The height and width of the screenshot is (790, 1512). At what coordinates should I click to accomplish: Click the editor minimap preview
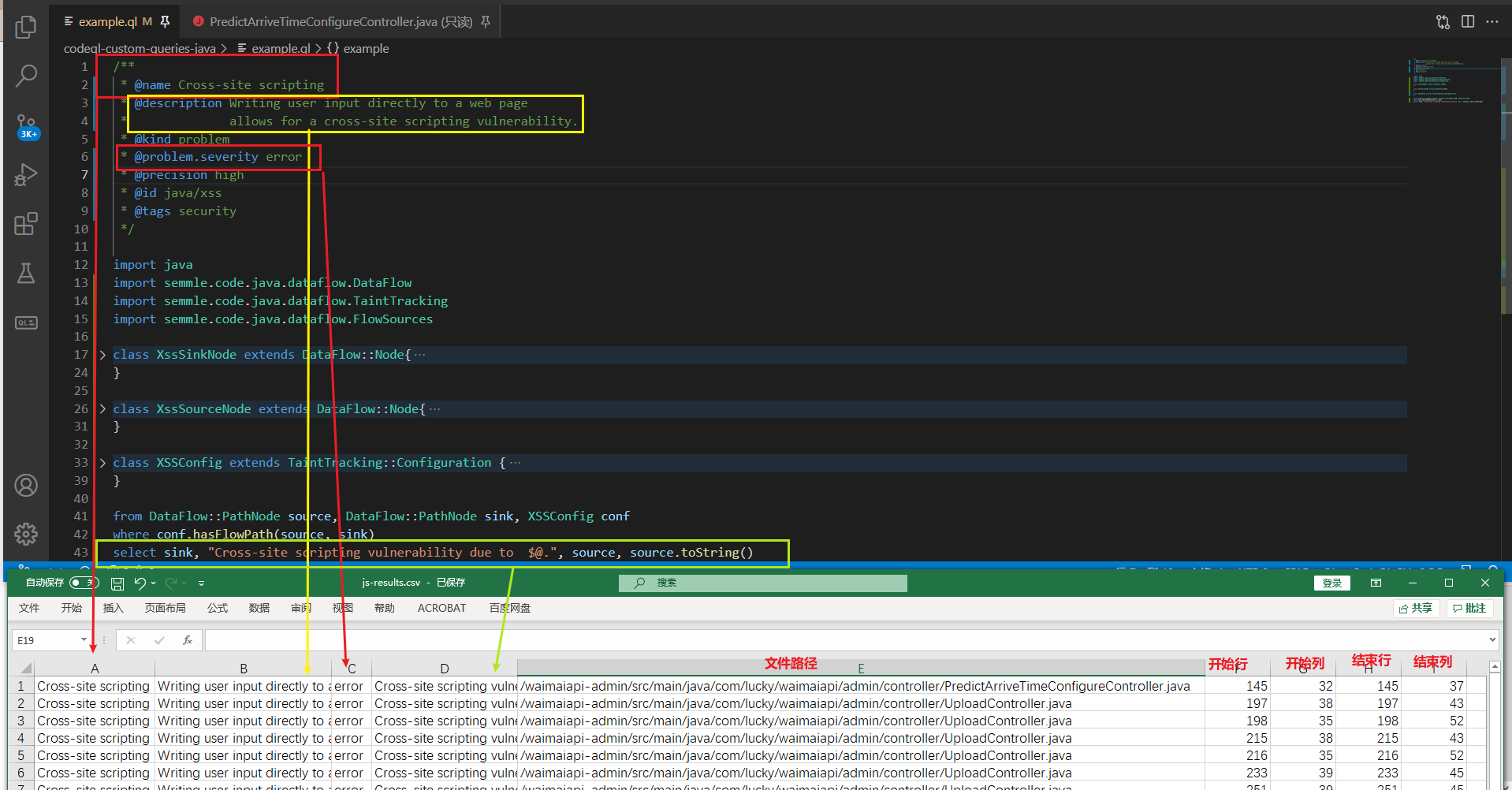[x=1453, y=80]
